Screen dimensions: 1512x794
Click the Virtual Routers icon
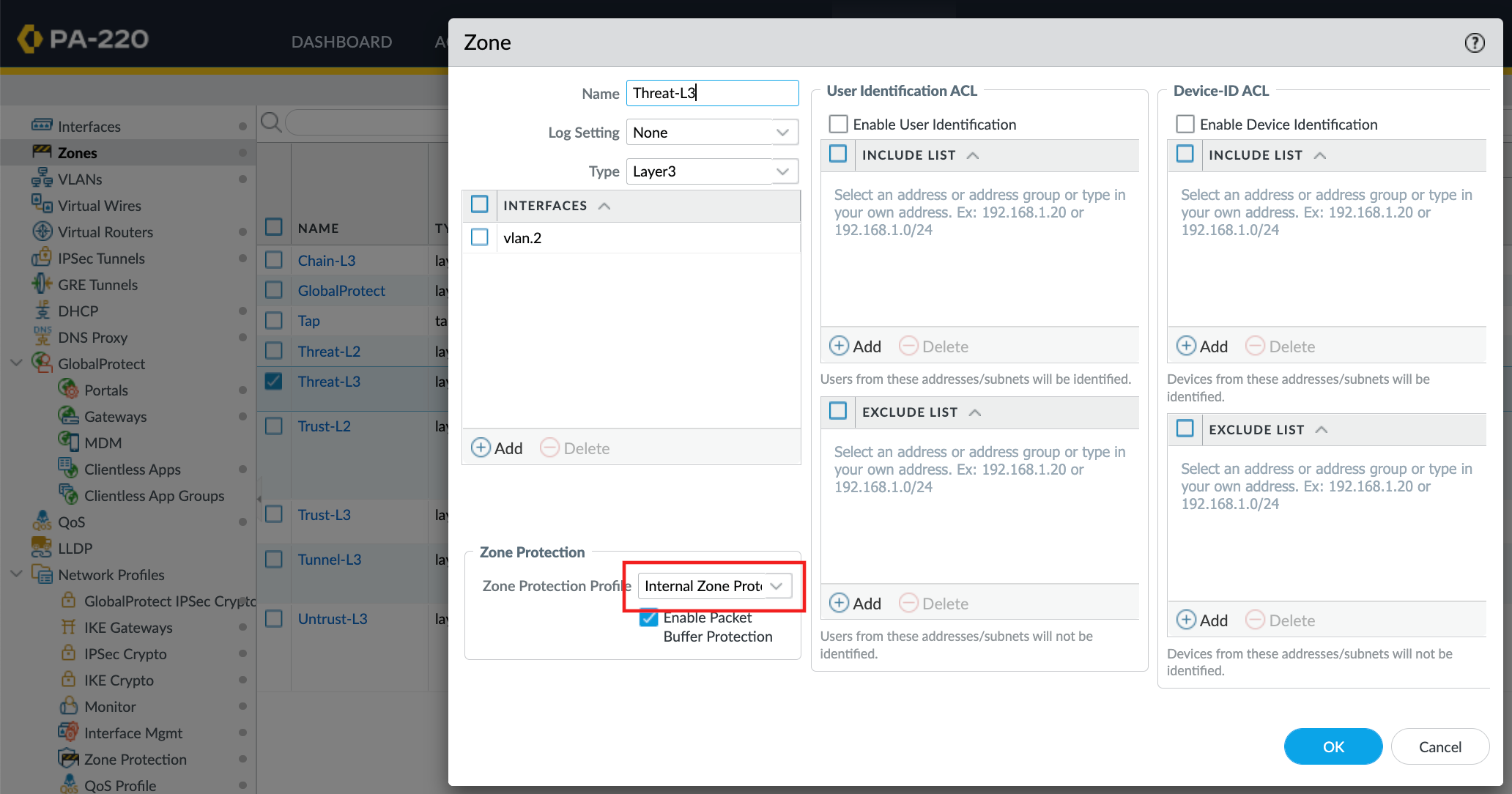42,231
